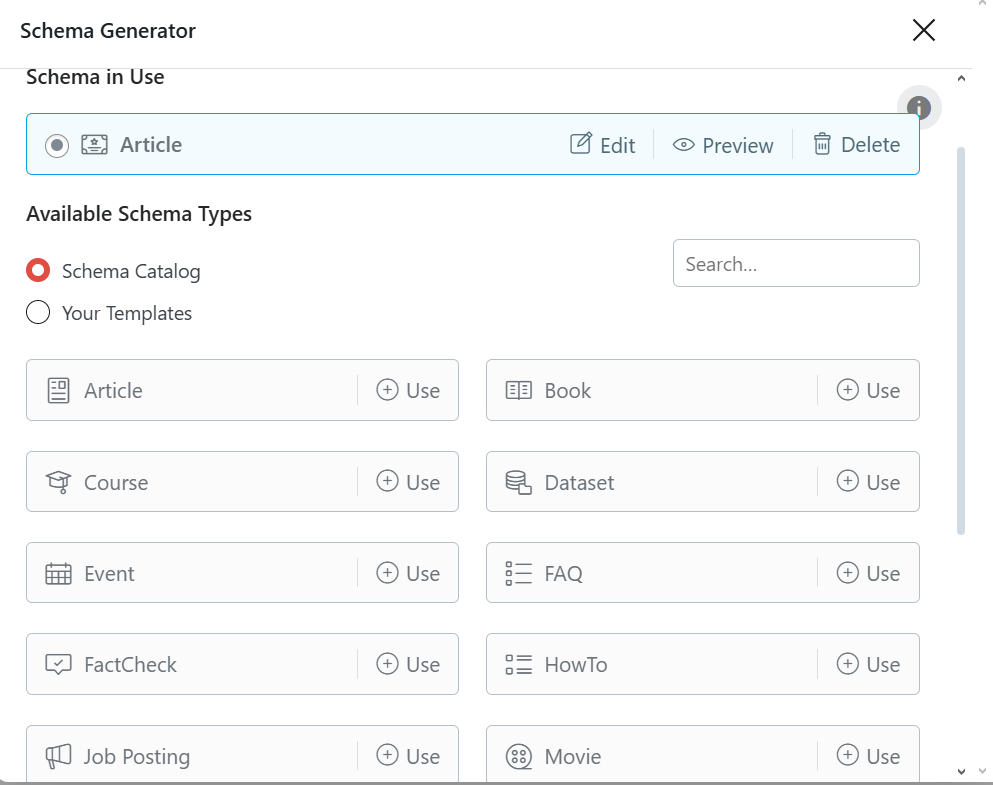Use the HowTo schema type
The width and height of the screenshot is (993, 785).
tap(868, 665)
